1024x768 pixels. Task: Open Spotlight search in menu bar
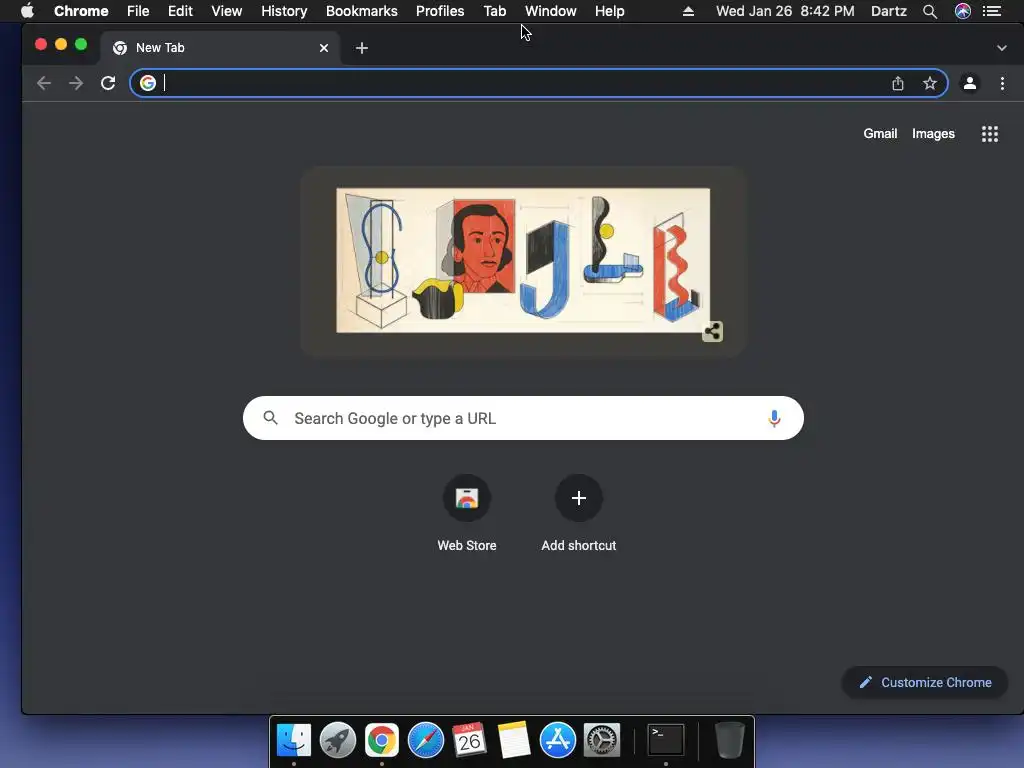(930, 11)
